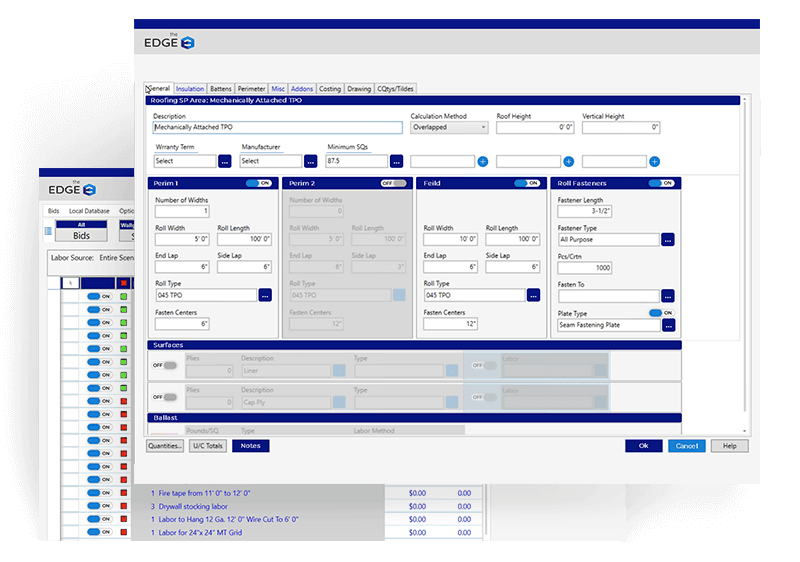Browse Feild Roll Type ellipsis

[x=533, y=295]
